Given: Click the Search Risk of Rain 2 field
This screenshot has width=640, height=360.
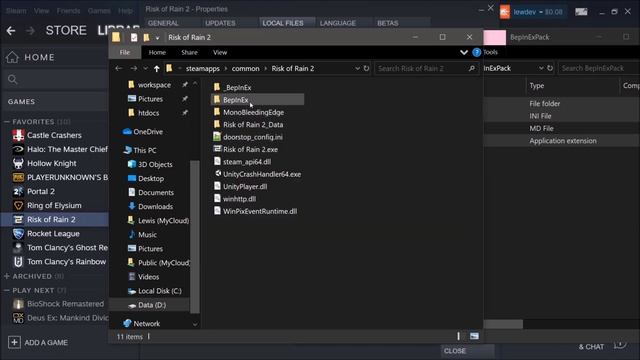Looking at the screenshot, I should (425, 69).
